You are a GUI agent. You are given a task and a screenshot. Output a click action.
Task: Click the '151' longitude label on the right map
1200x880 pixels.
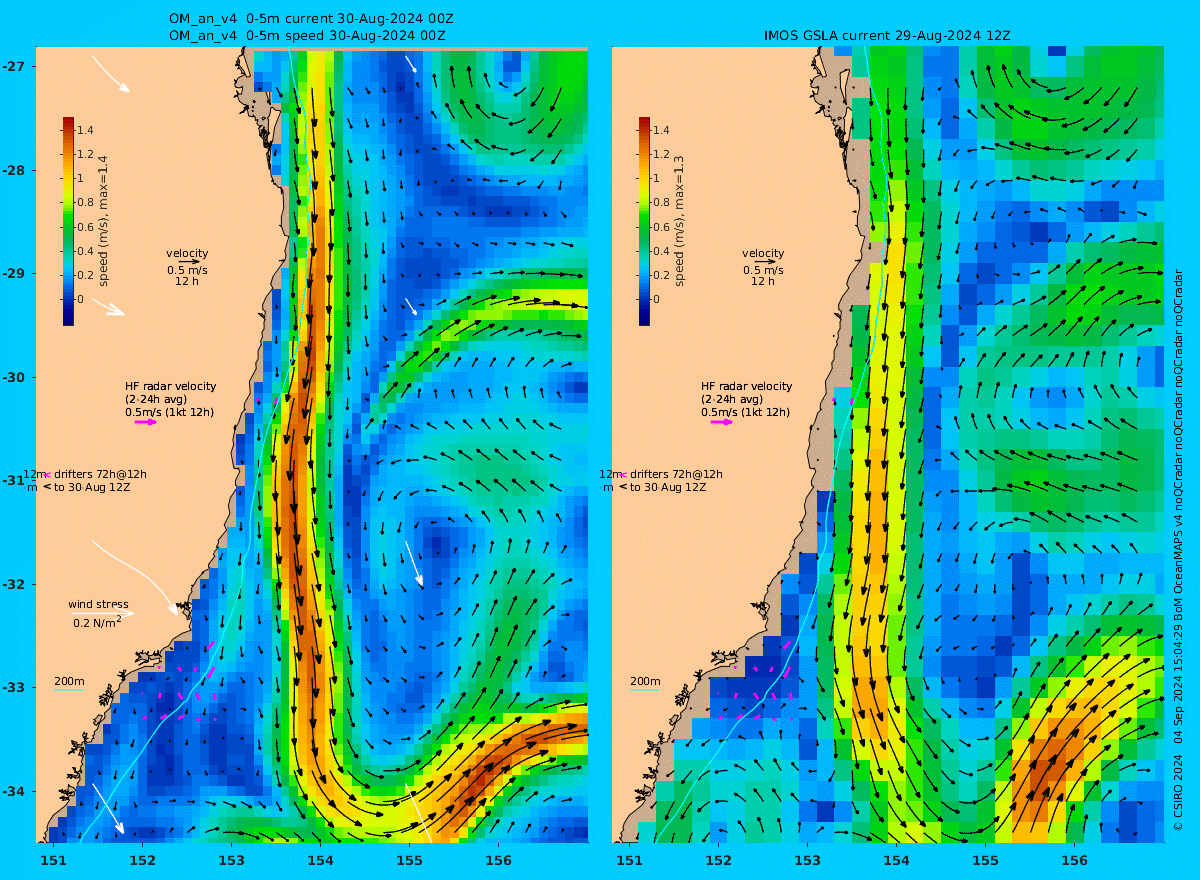pos(629,860)
